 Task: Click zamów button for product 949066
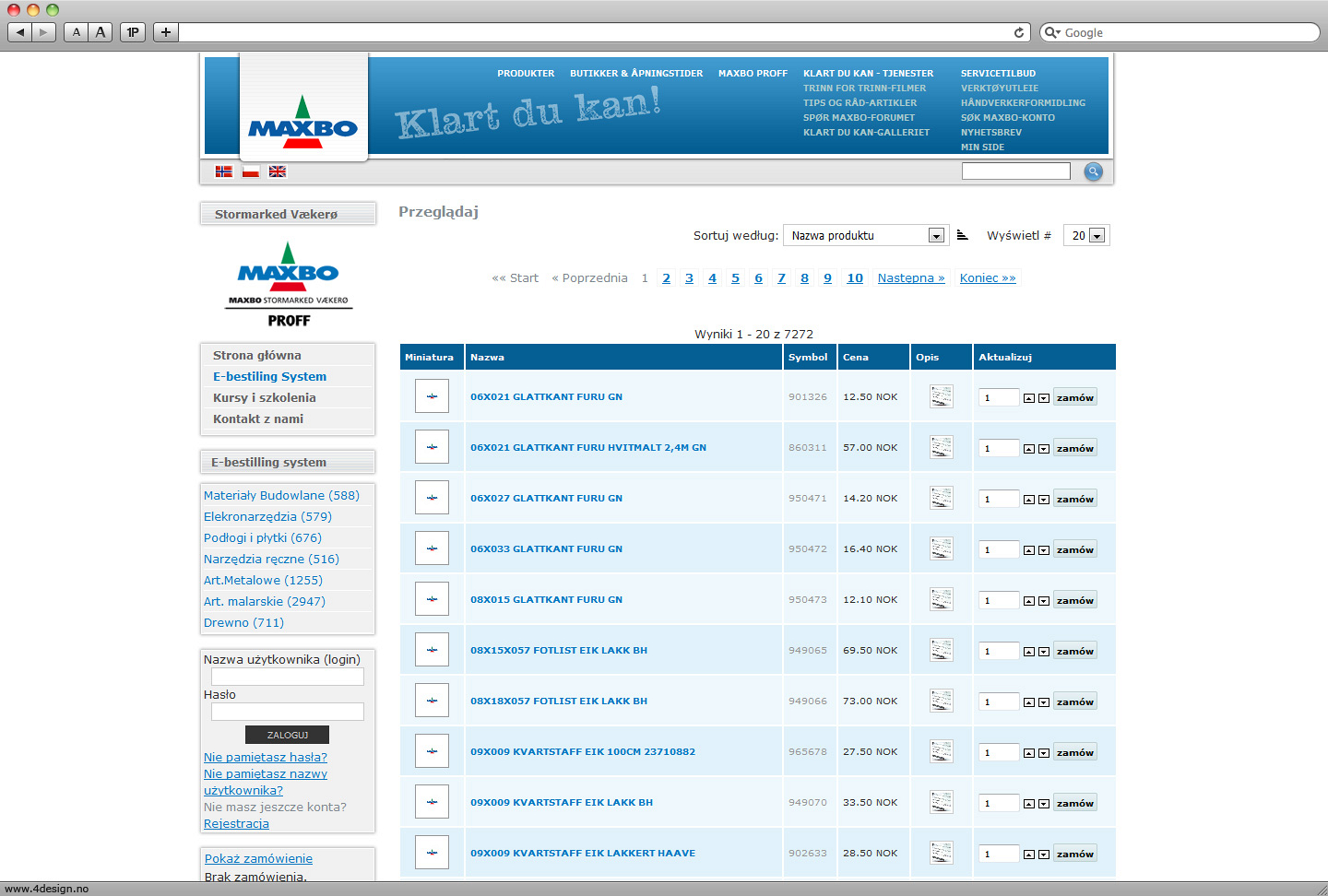click(1075, 701)
